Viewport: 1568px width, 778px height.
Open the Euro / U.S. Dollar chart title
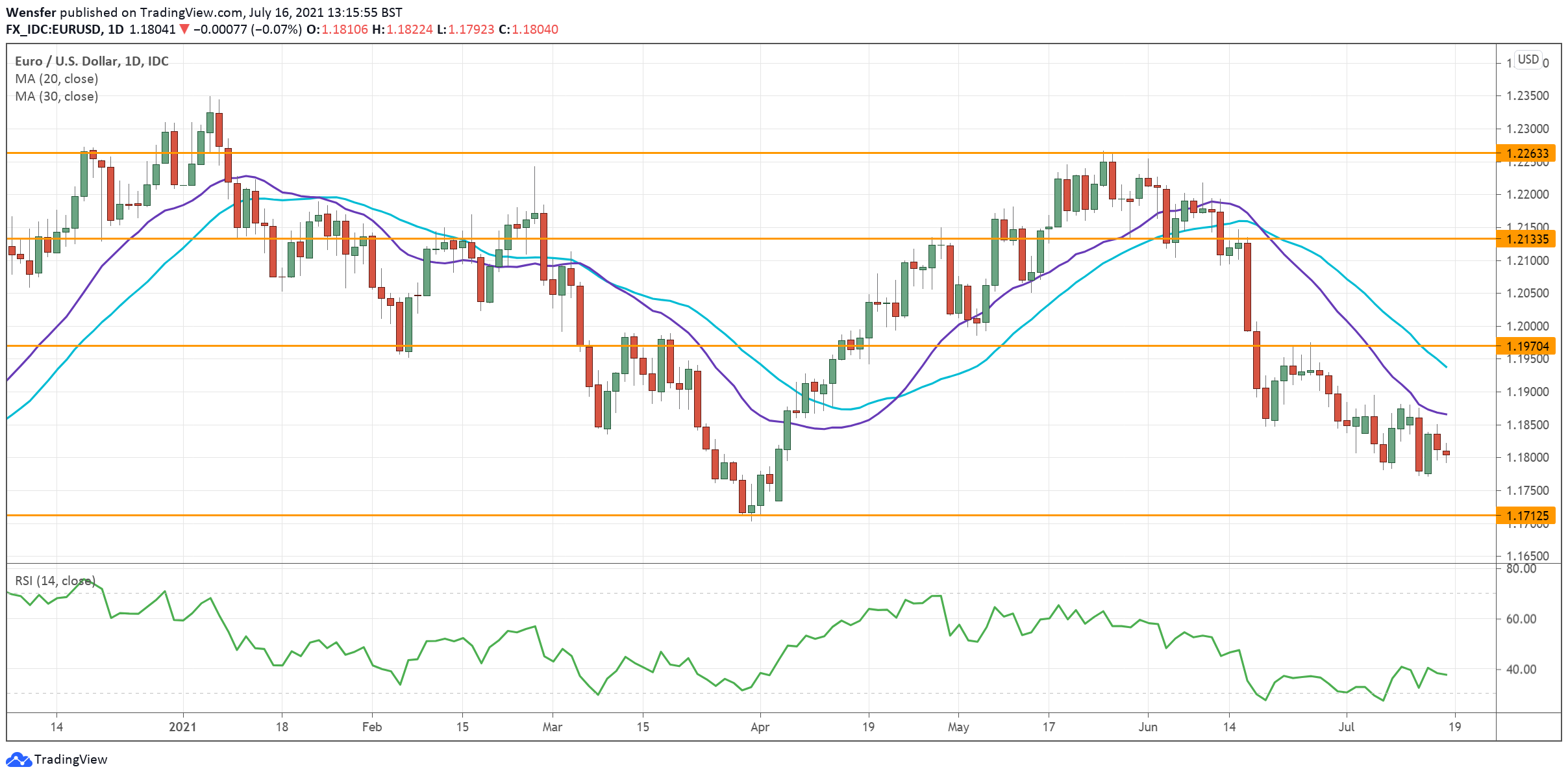coord(92,61)
